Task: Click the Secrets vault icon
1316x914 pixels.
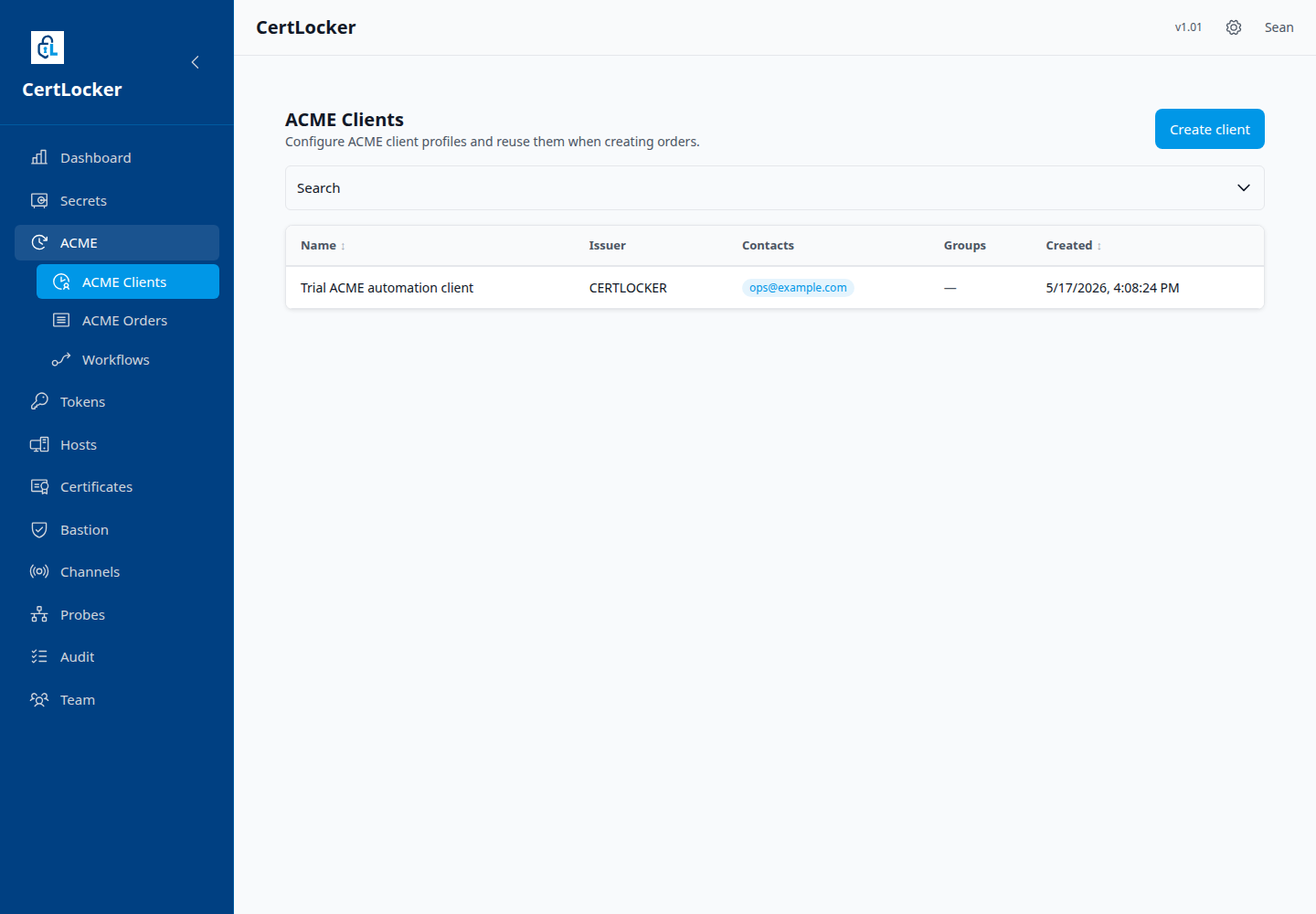Action: click(x=39, y=200)
